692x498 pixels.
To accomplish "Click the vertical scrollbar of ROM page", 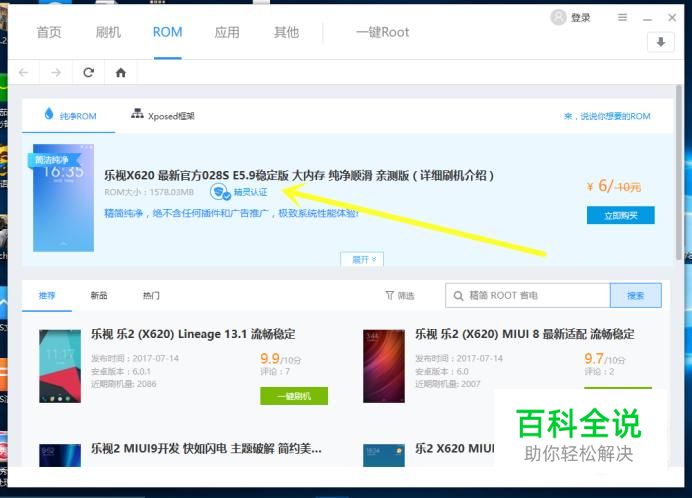I will coord(679,172).
